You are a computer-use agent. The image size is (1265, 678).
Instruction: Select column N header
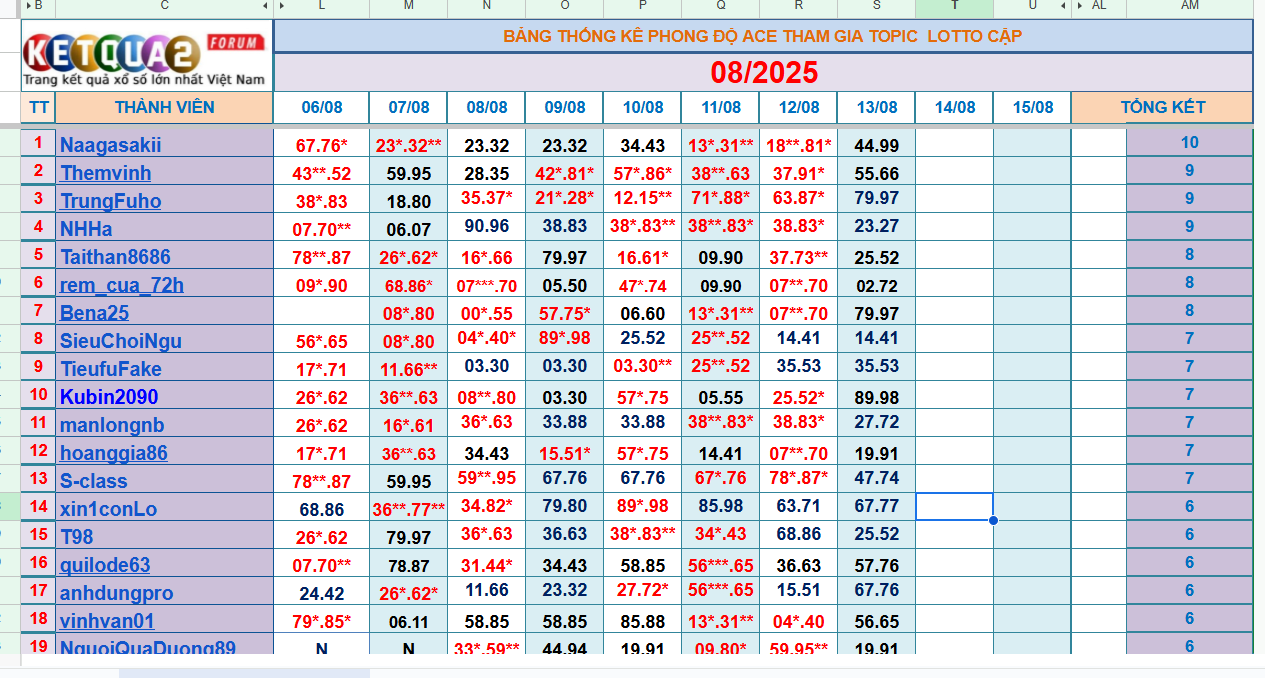pos(486,6)
